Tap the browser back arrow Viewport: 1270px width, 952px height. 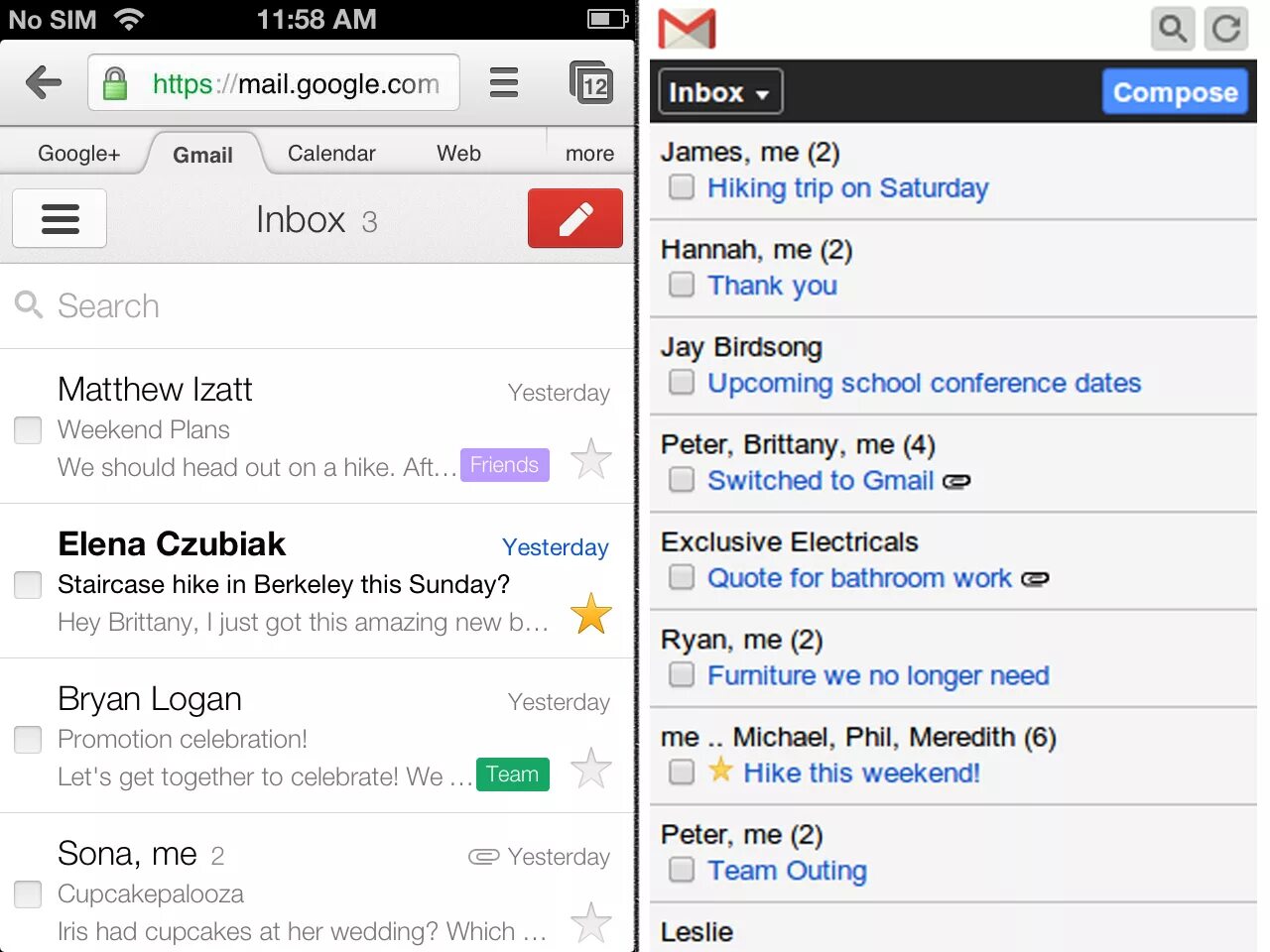pyautogui.click(x=44, y=82)
